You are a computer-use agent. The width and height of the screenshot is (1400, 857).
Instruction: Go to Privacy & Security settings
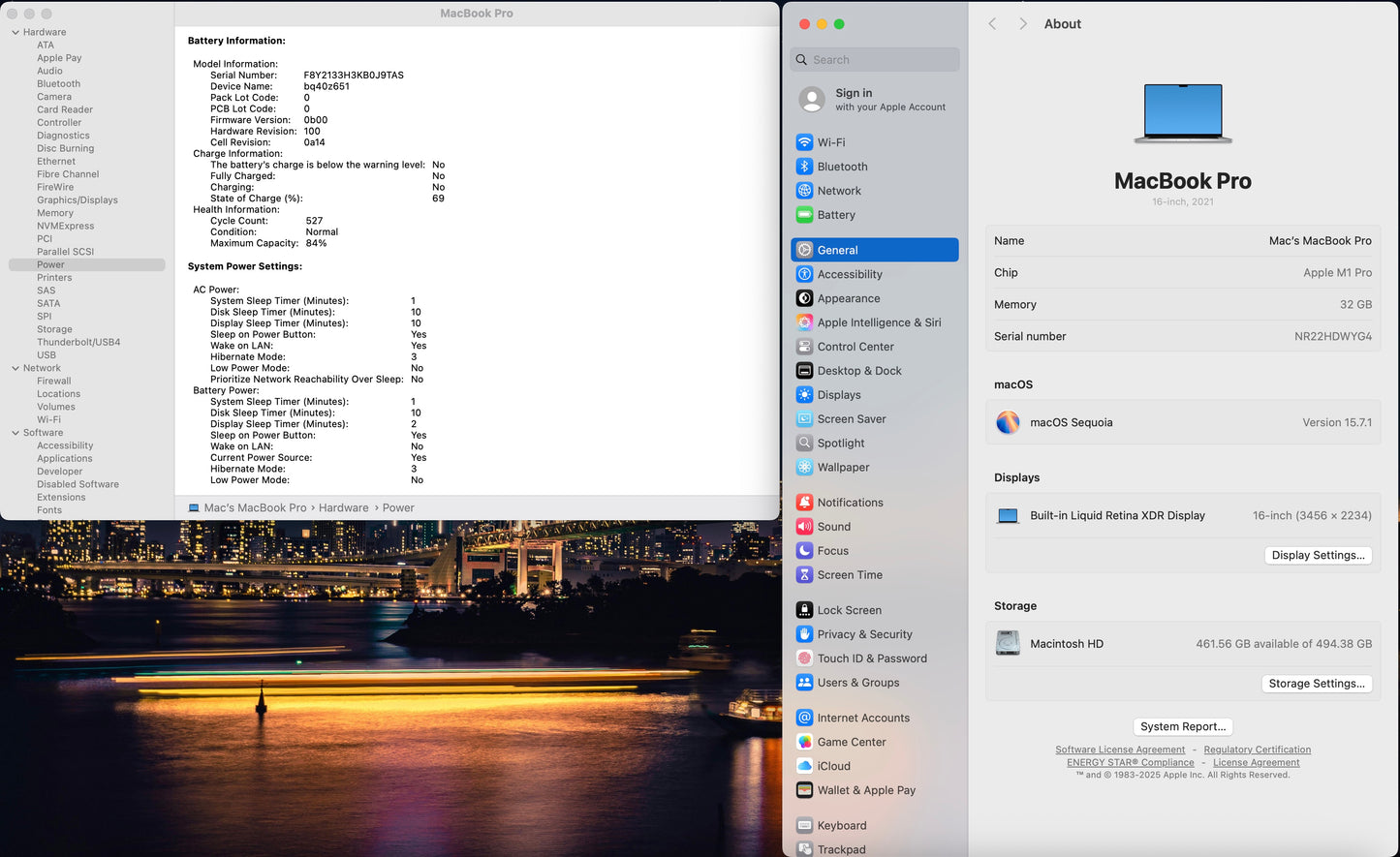point(863,634)
